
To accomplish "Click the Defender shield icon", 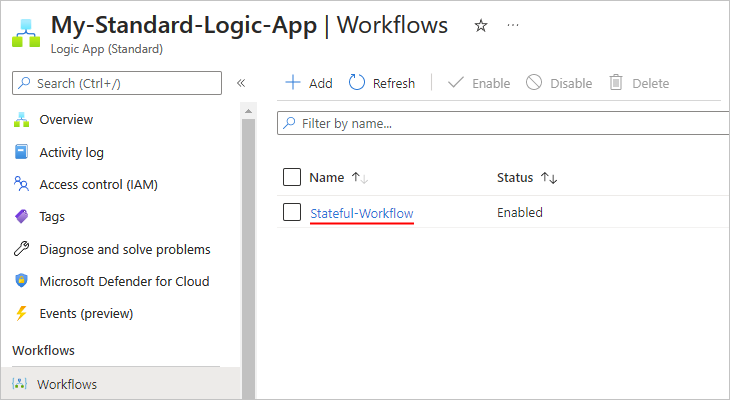I will pyautogui.click(x=21, y=281).
